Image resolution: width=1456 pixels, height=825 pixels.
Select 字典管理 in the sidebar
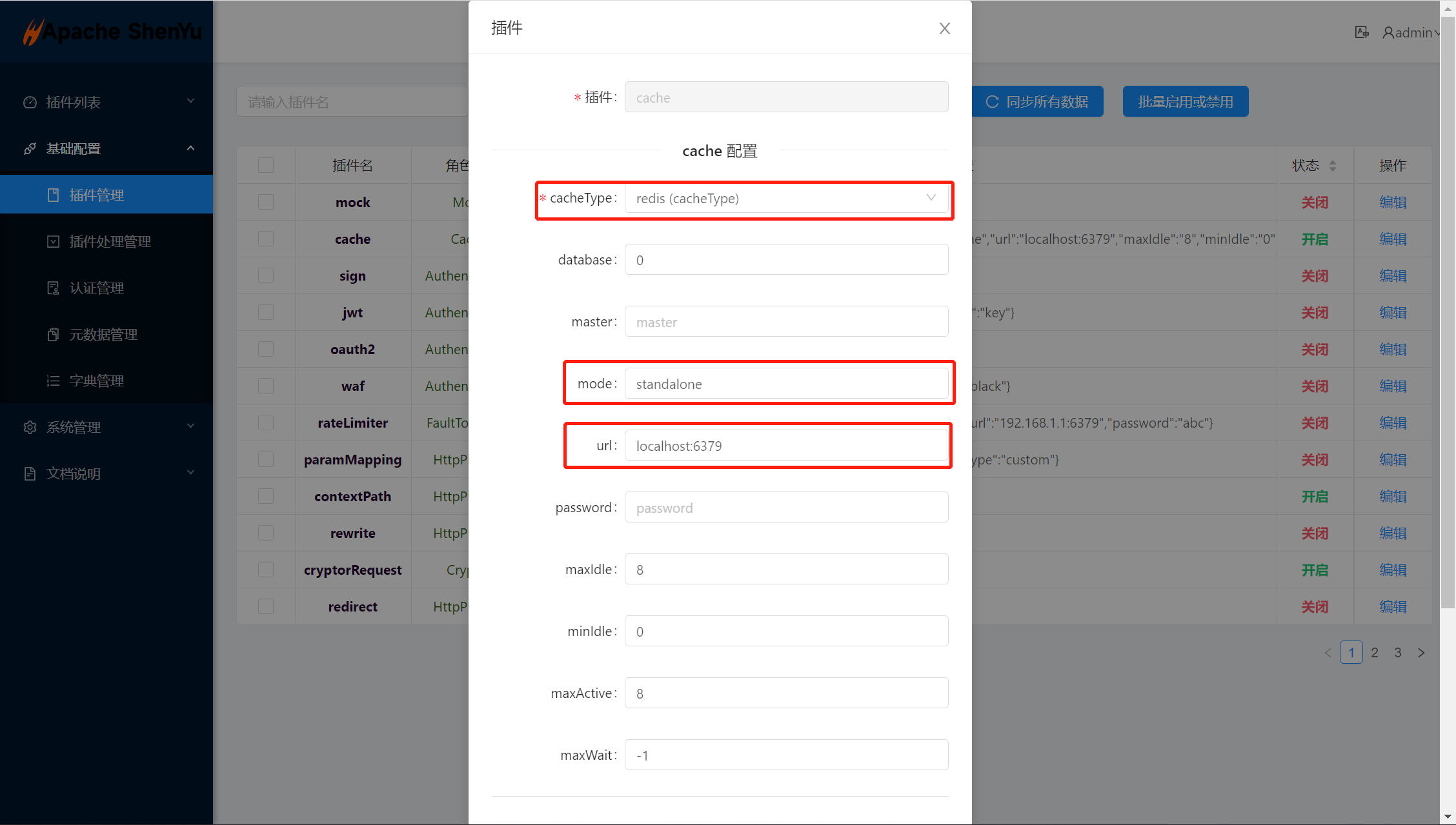[x=97, y=381]
